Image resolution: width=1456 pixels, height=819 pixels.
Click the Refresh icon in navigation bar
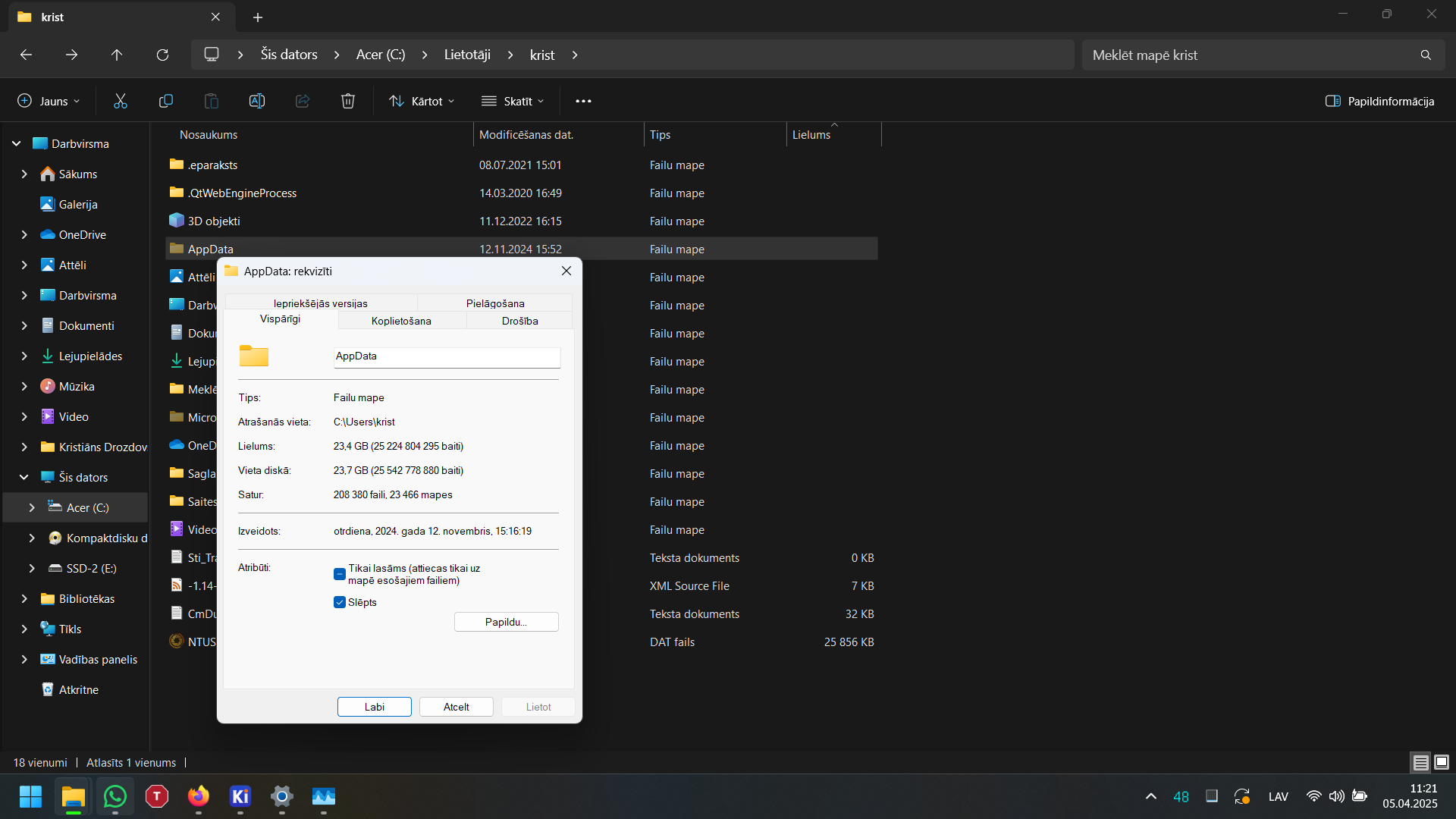click(x=162, y=55)
